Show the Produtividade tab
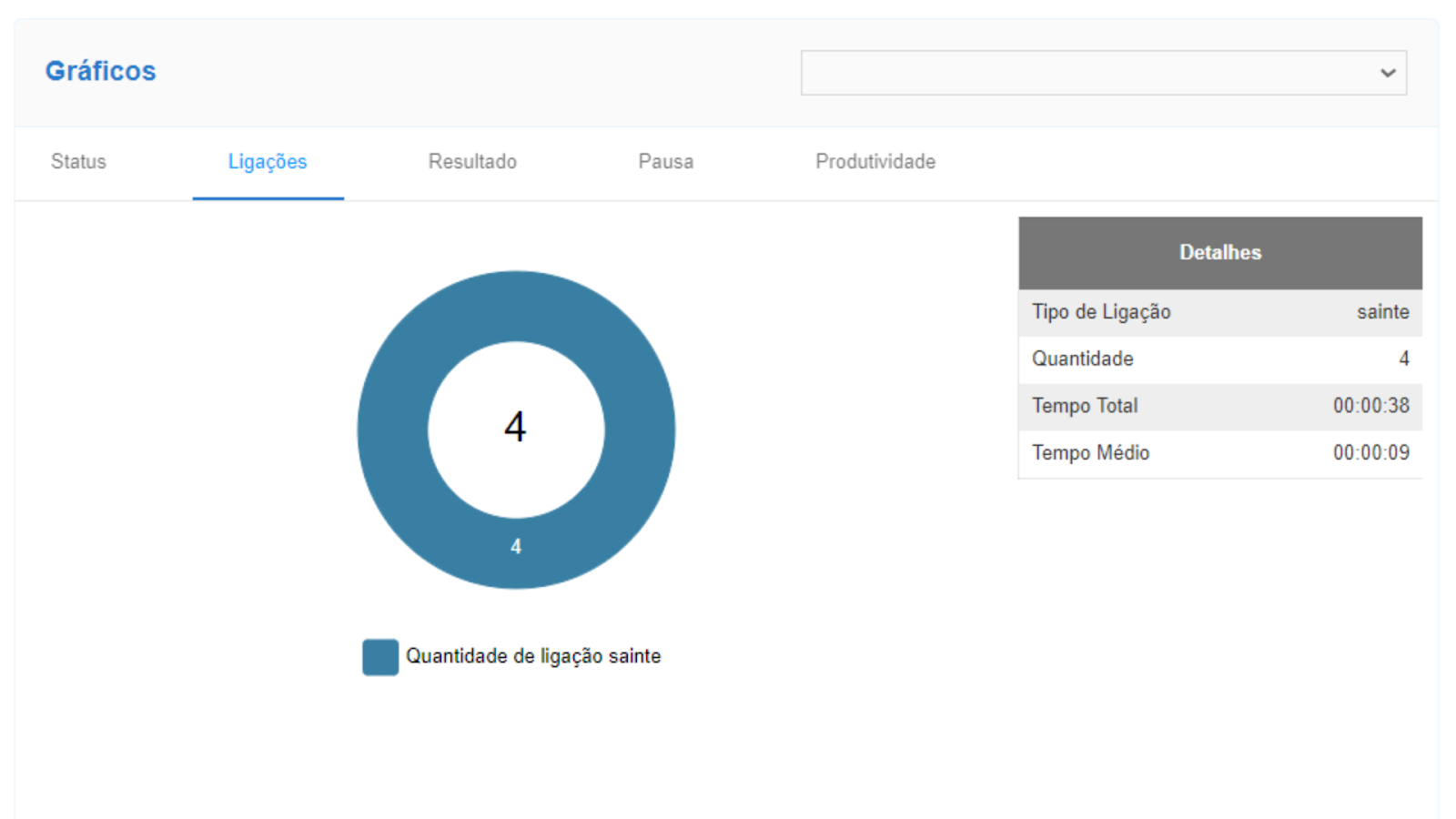The width and height of the screenshot is (1456, 819). point(875,162)
